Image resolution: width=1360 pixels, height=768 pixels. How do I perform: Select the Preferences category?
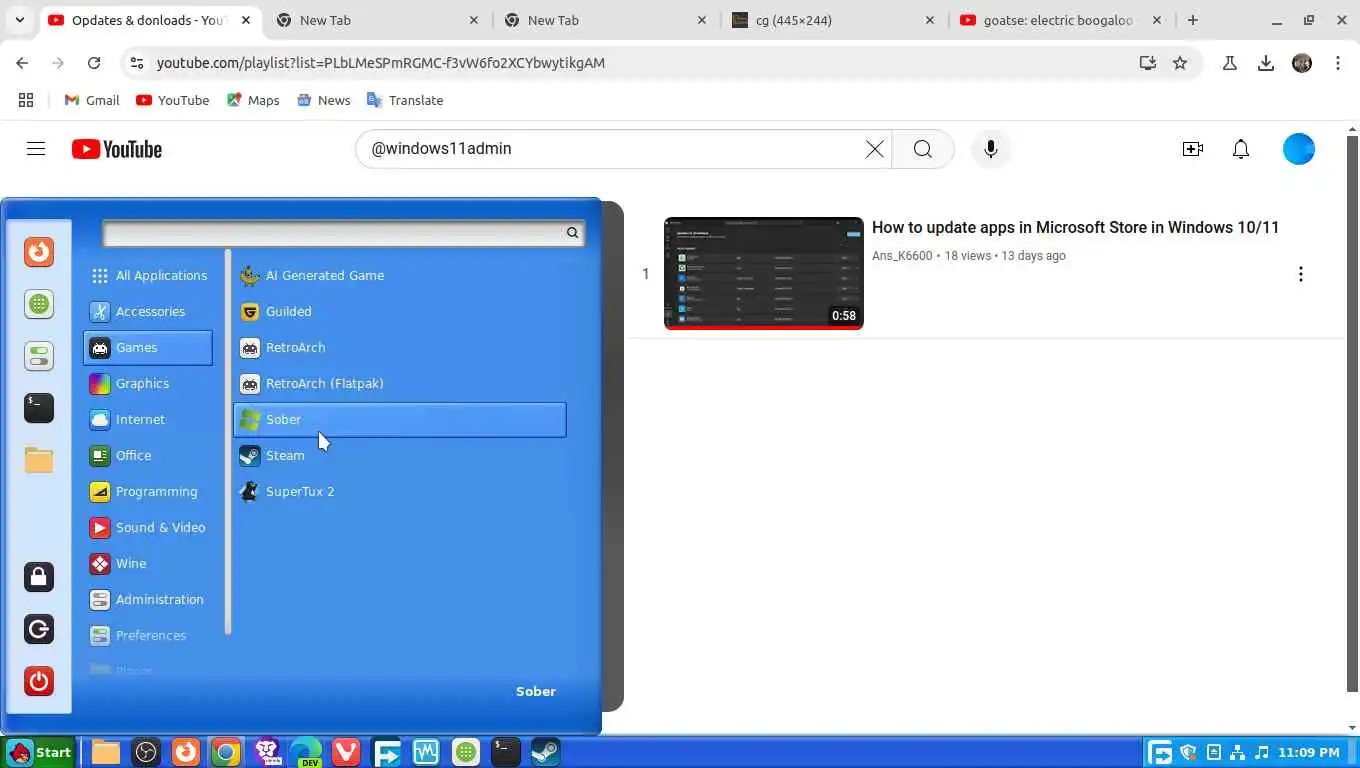pyautogui.click(x=148, y=636)
